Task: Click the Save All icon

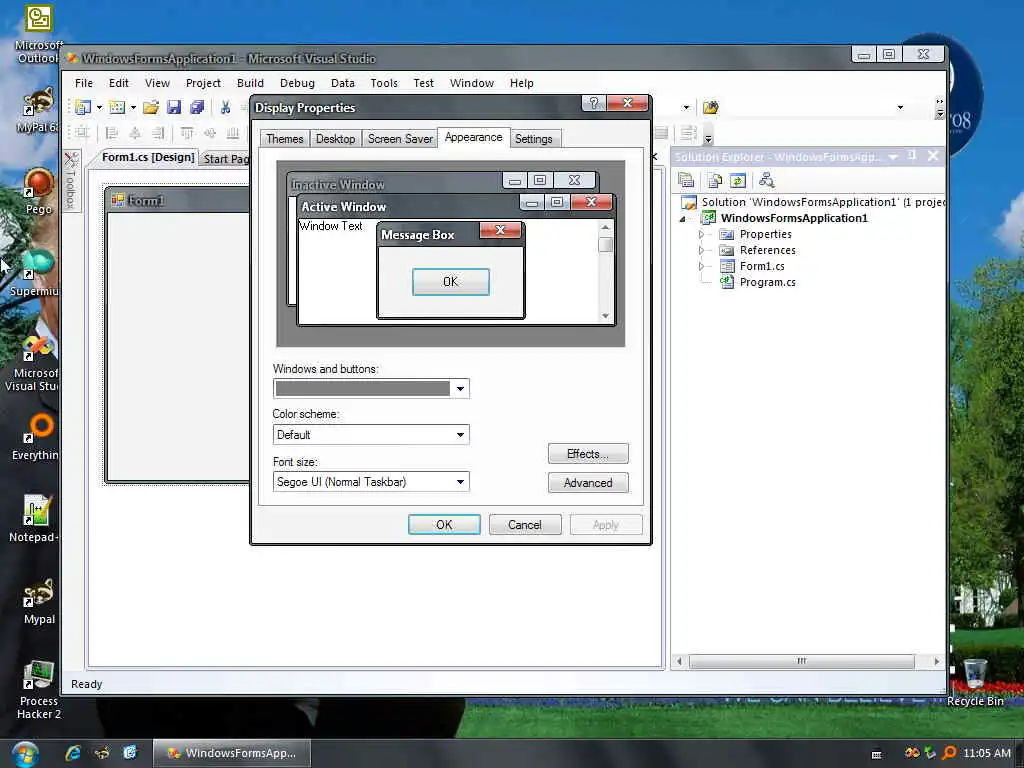Action: [197, 107]
